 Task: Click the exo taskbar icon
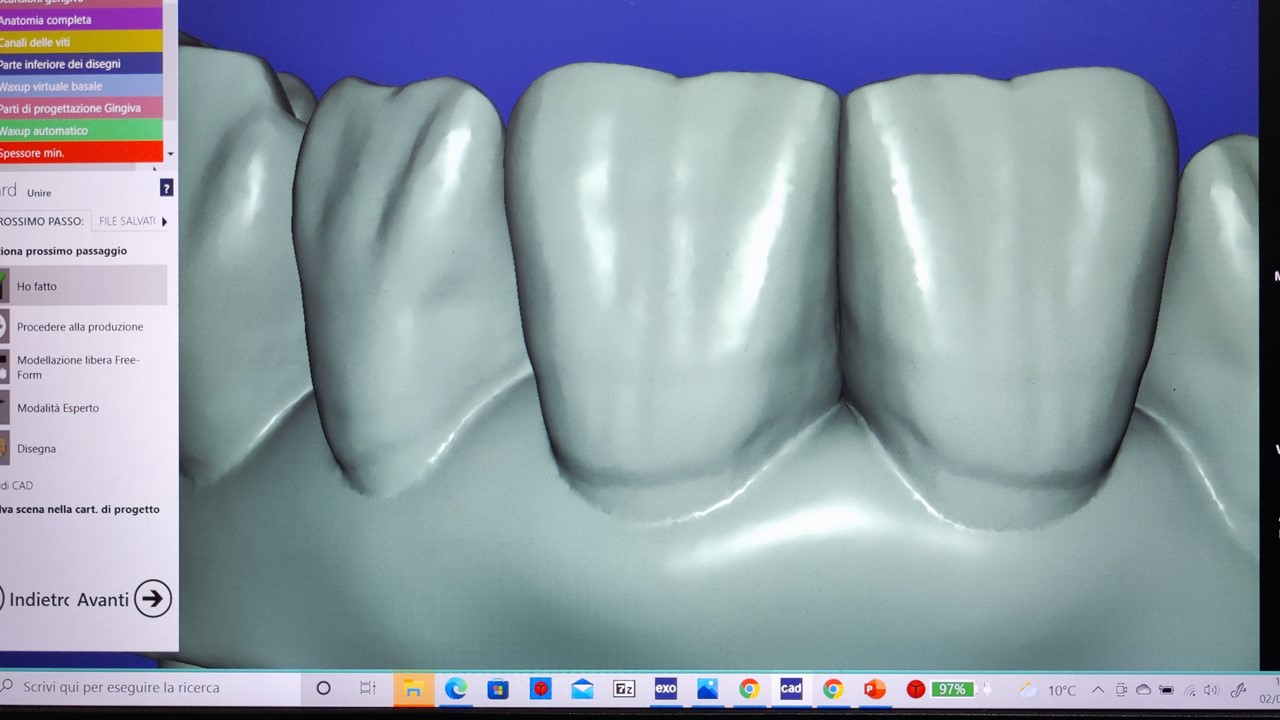pyautogui.click(x=665, y=688)
